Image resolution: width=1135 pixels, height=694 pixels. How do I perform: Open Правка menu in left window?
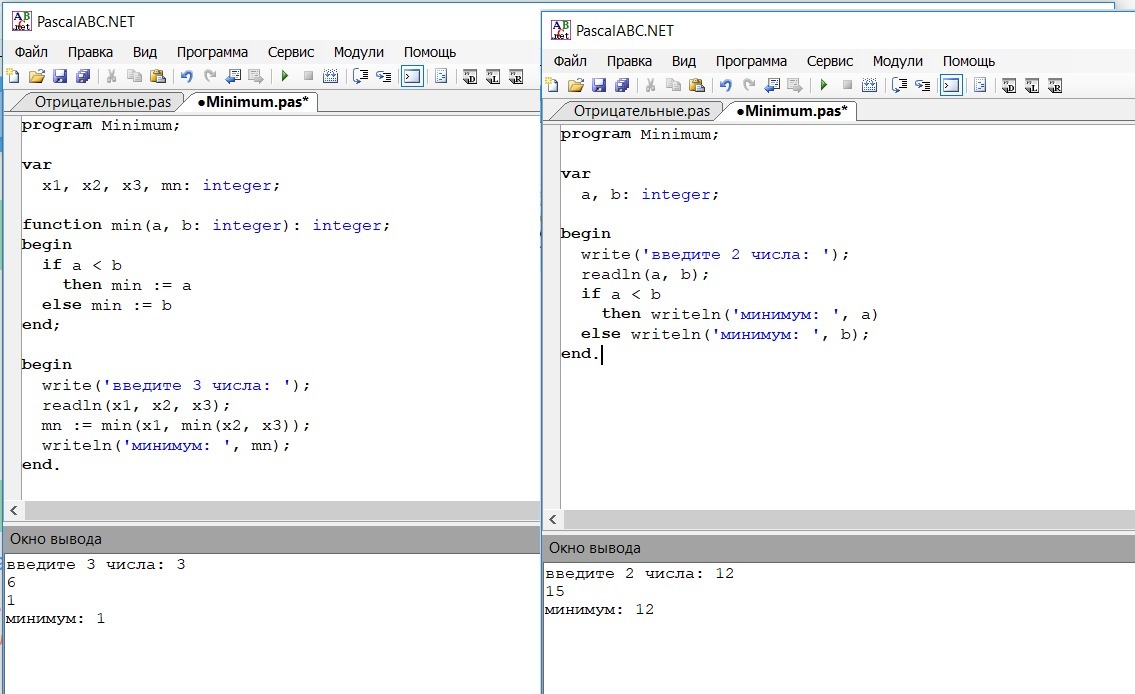click(x=90, y=52)
